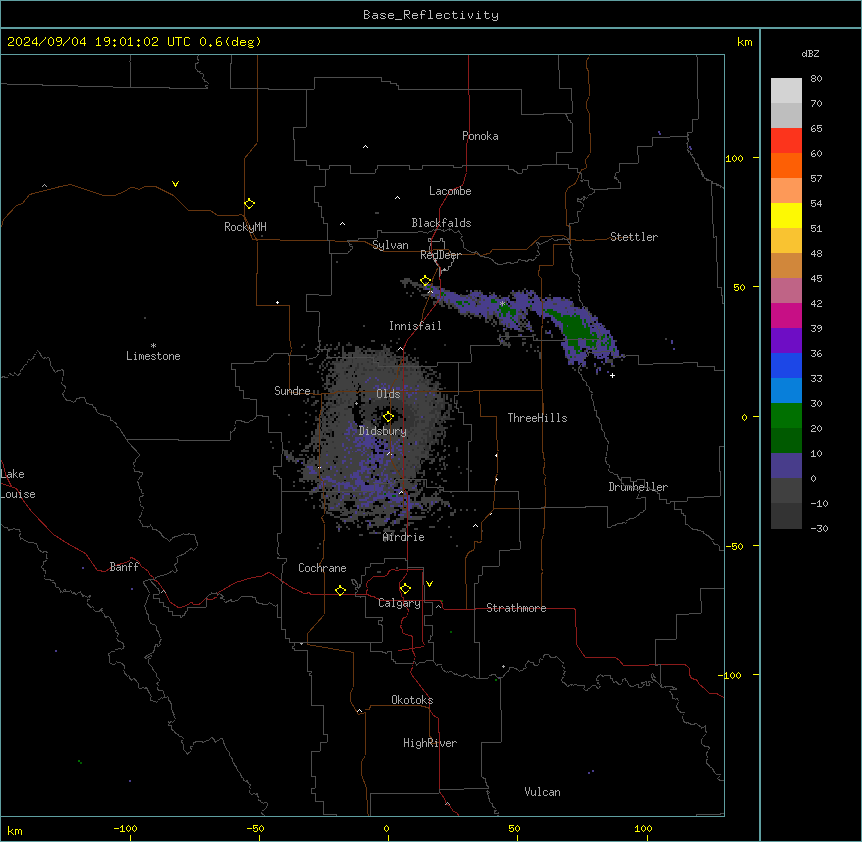Click the yellow diamond marker south of RedDeer
Screen dimensions: 862x842
pyautogui.click(x=425, y=281)
